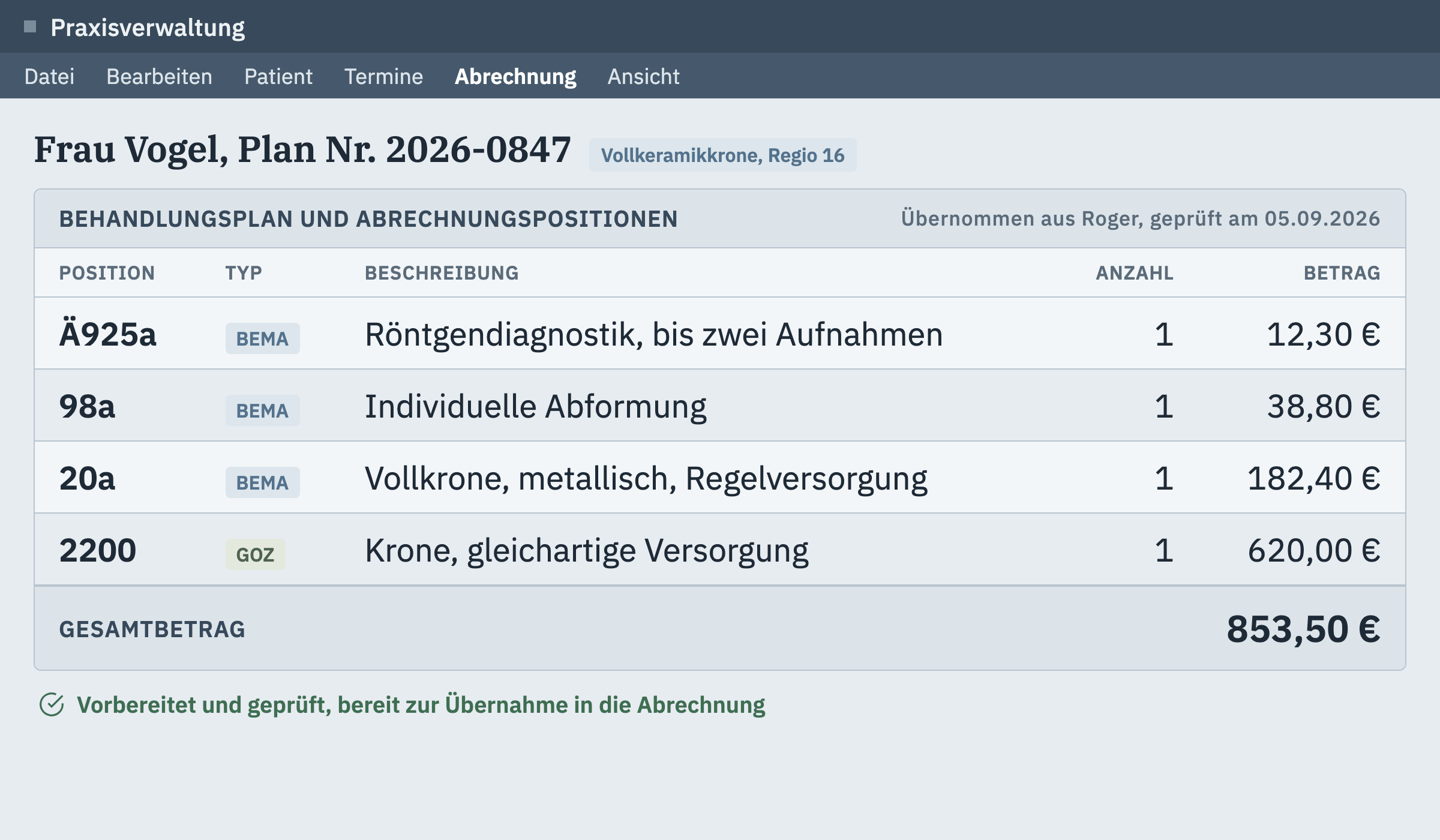The width and height of the screenshot is (1440, 840).
Task: Click the Praxisverwaltung window title
Action: tap(148, 28)
